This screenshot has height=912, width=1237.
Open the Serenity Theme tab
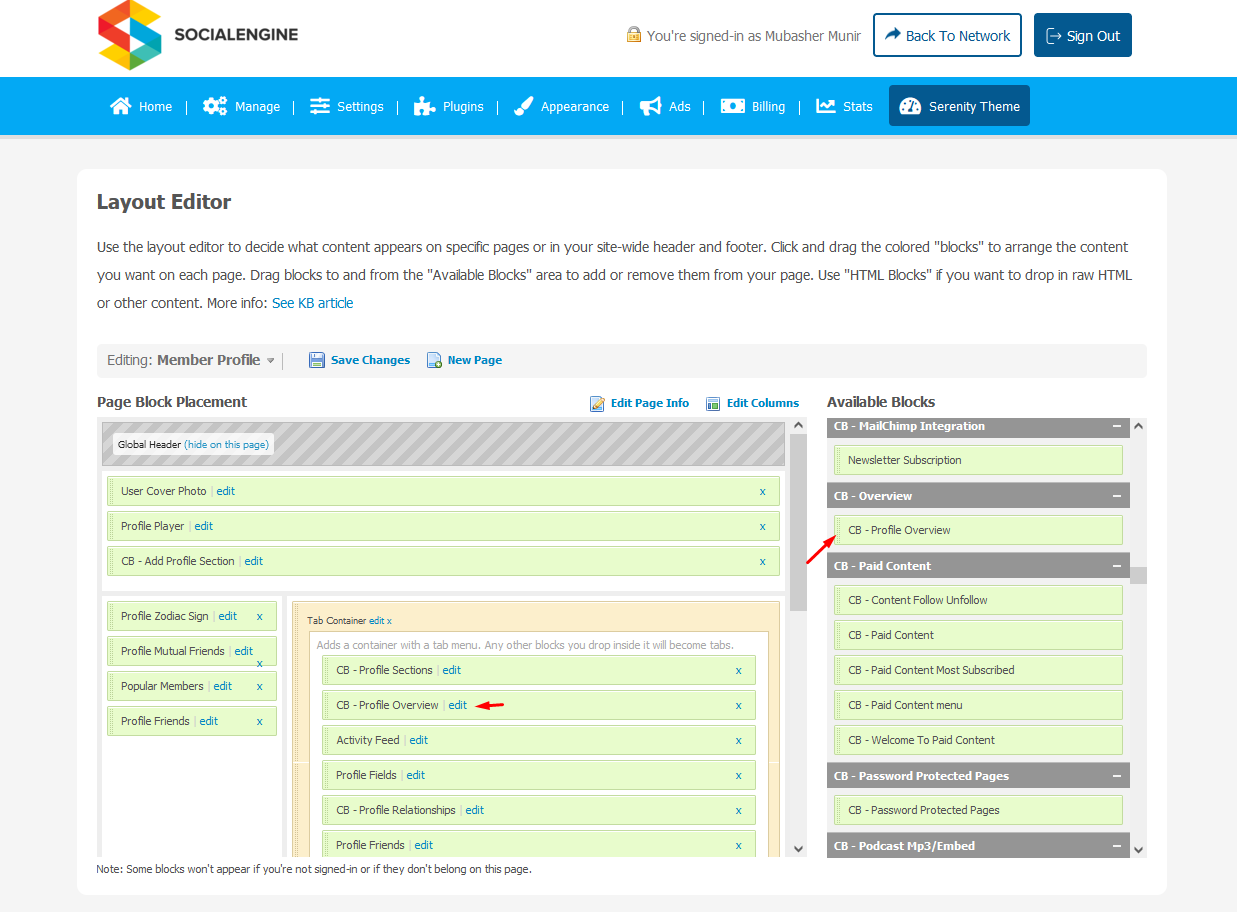tap(959, 106)
